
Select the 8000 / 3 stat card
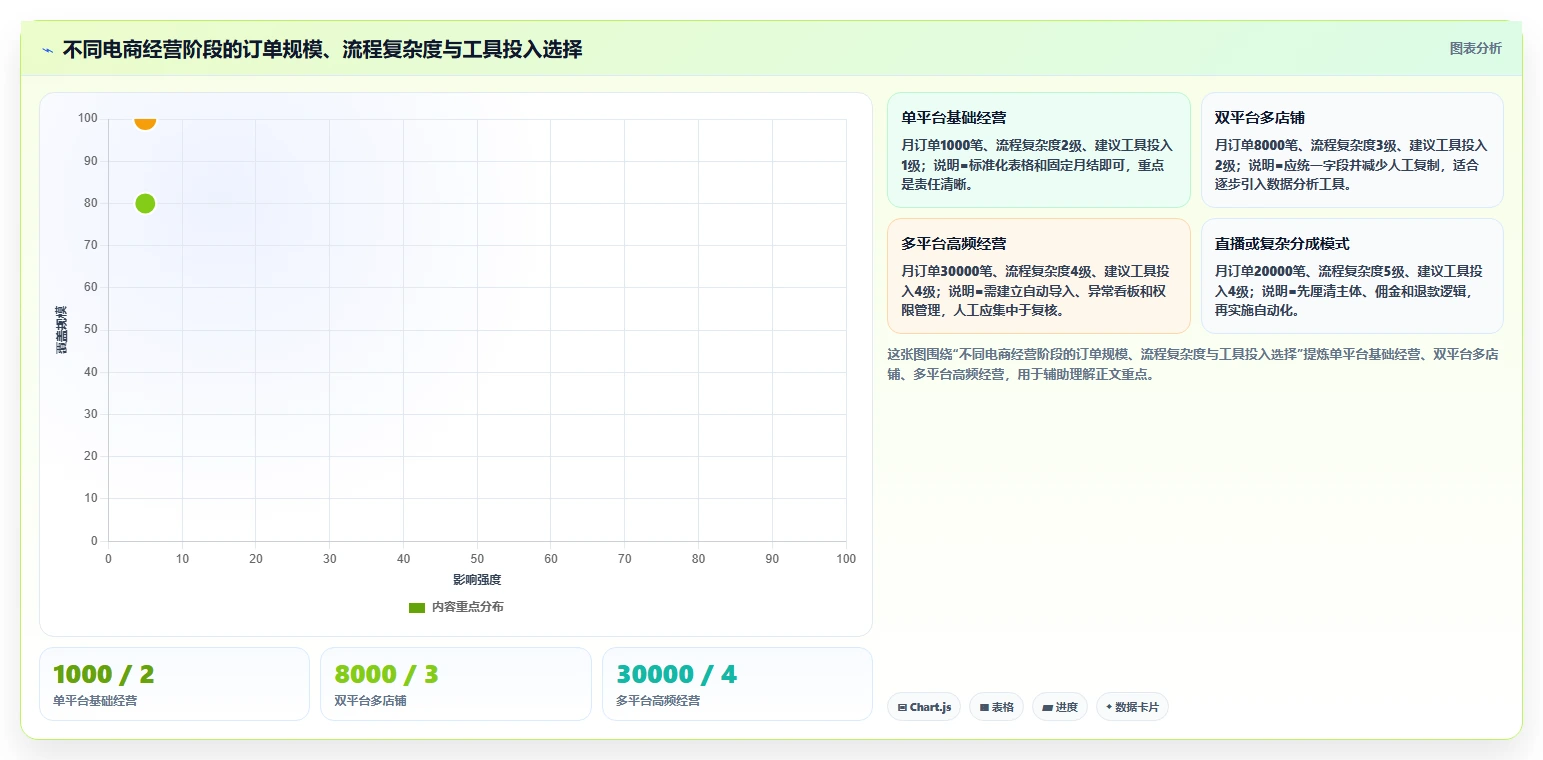(x=455, y=684)
